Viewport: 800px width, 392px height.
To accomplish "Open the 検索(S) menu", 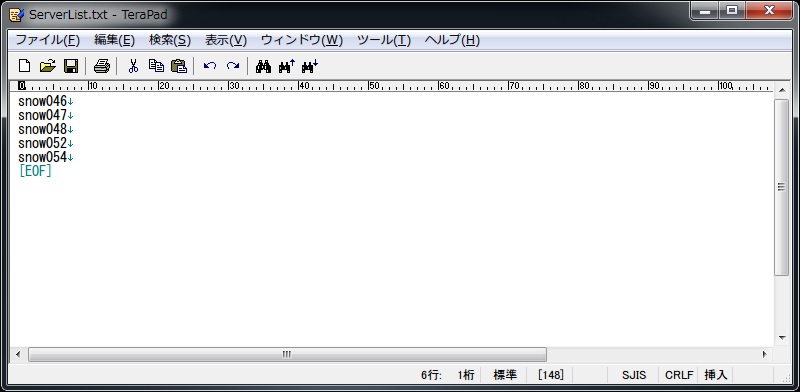I will click(x=170, y=40).
